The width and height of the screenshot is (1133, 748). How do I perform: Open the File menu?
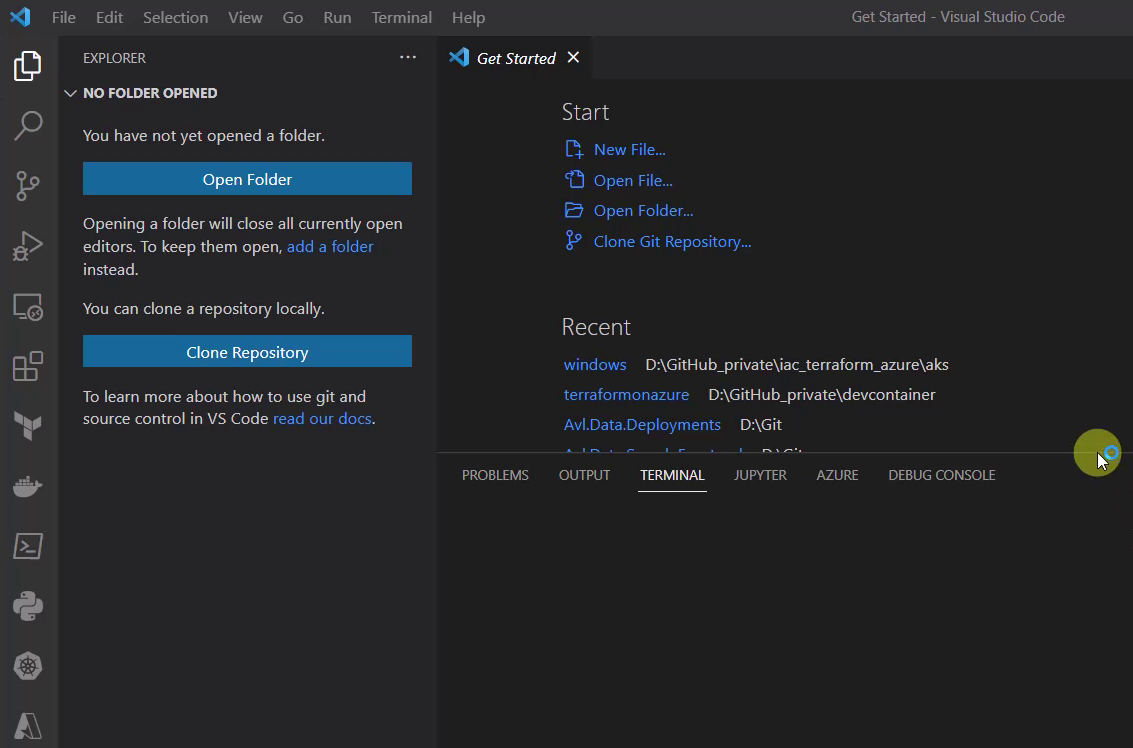pos(64,17)
